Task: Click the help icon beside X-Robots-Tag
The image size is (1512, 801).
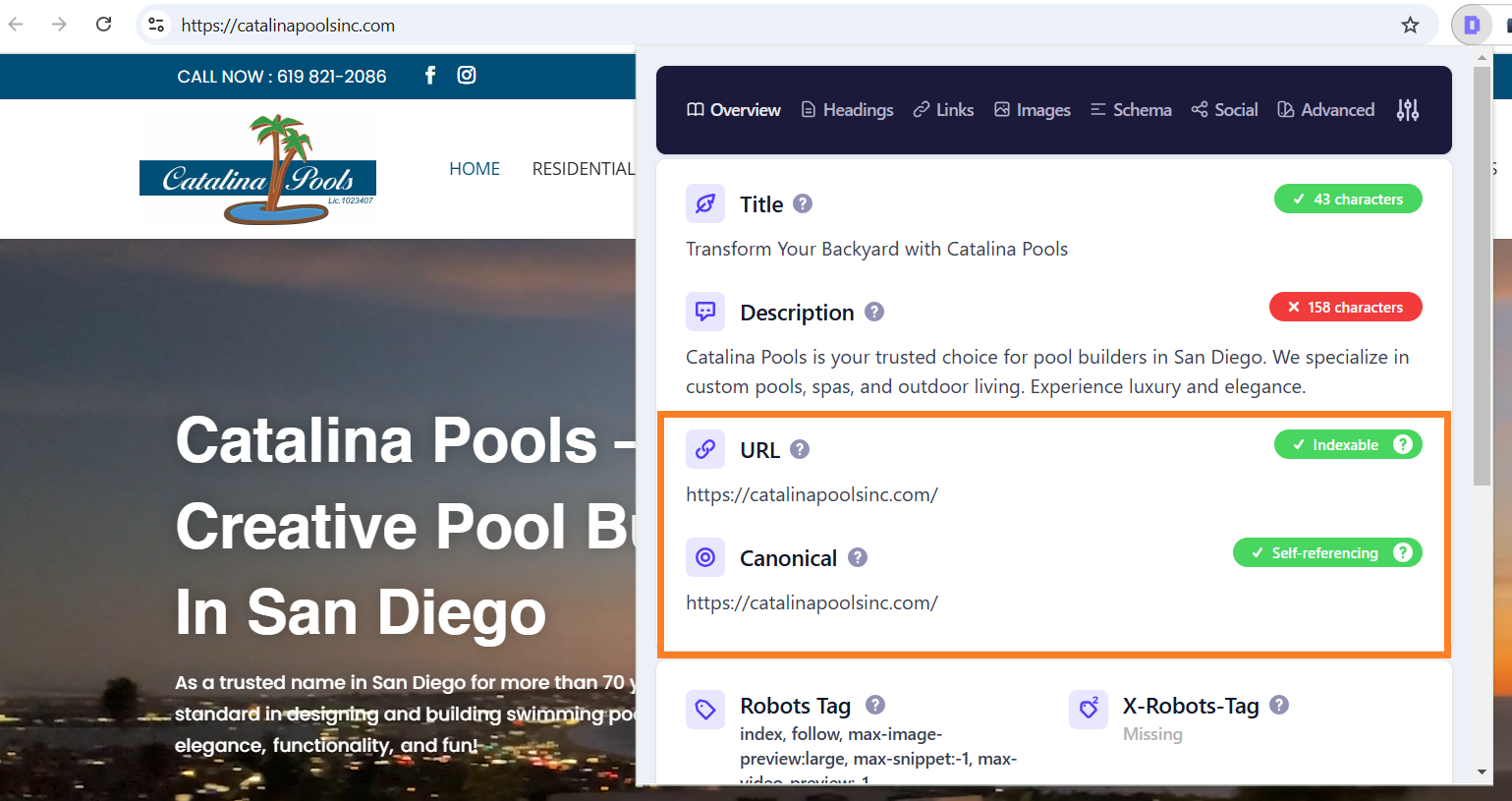Action: pos(1279,705)
